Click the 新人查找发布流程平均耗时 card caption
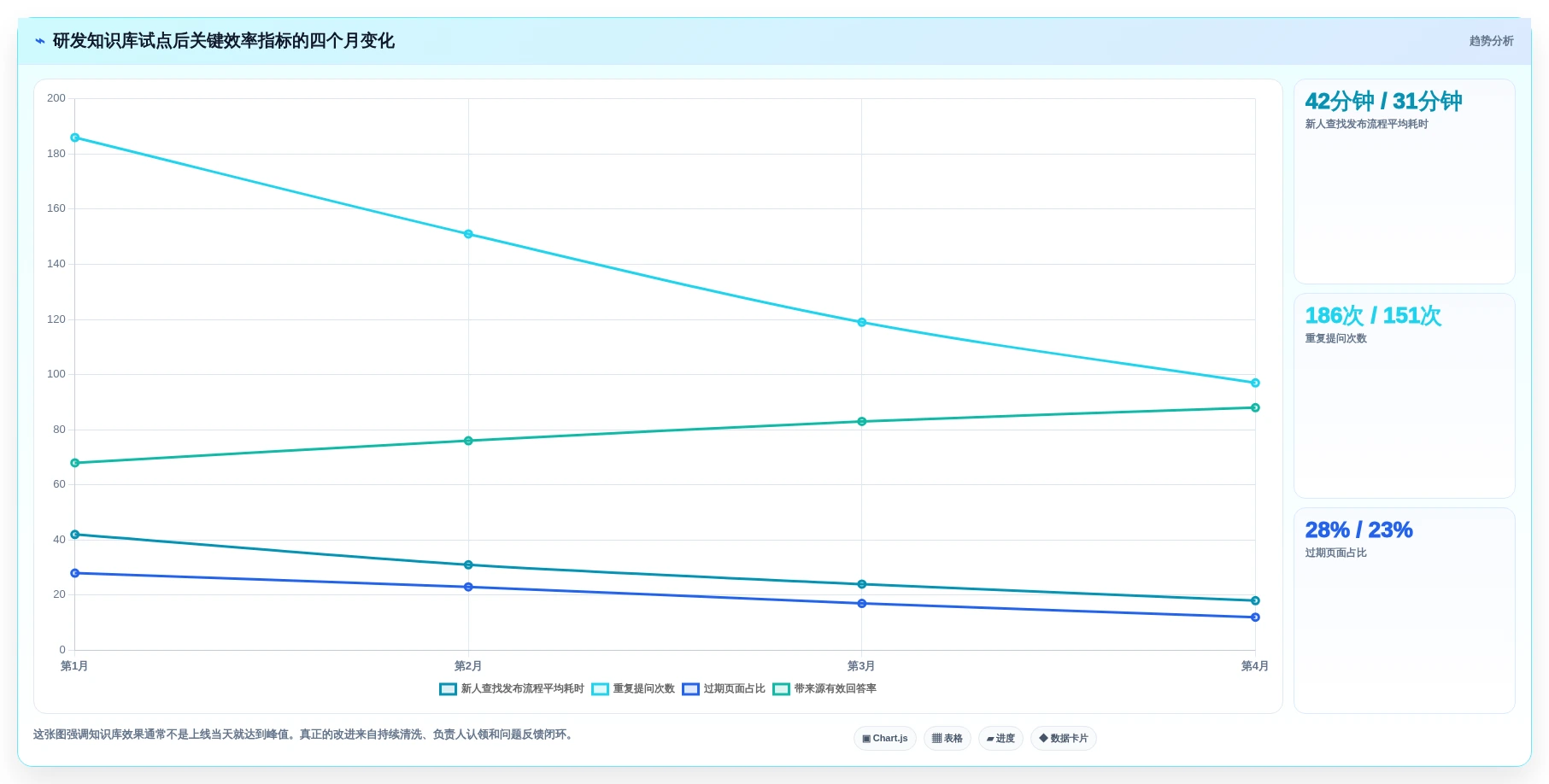Screen dimensions: 1549x784 (1366, 124)
